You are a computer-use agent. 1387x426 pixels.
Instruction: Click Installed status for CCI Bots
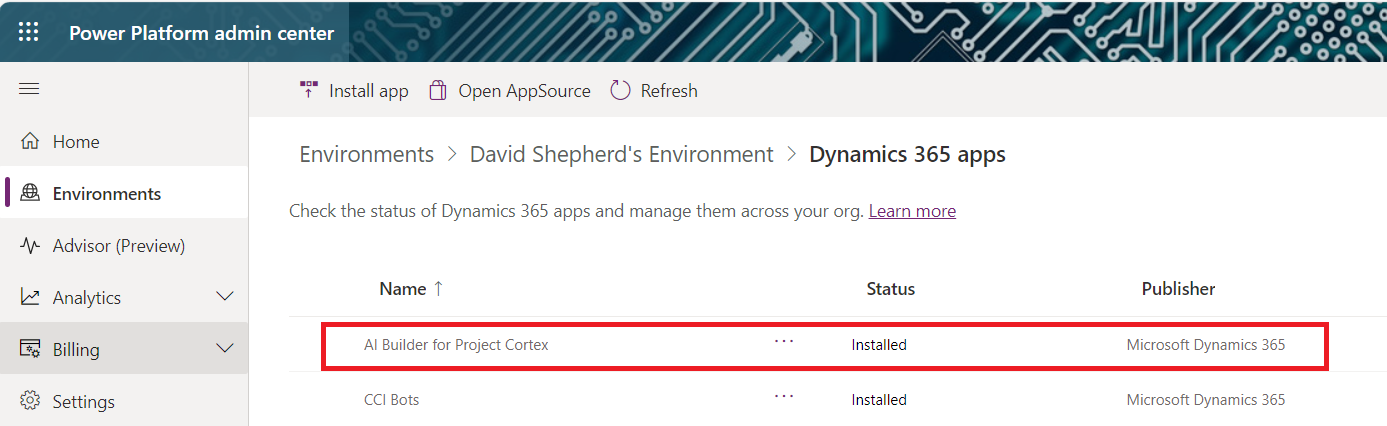[879, 400]
